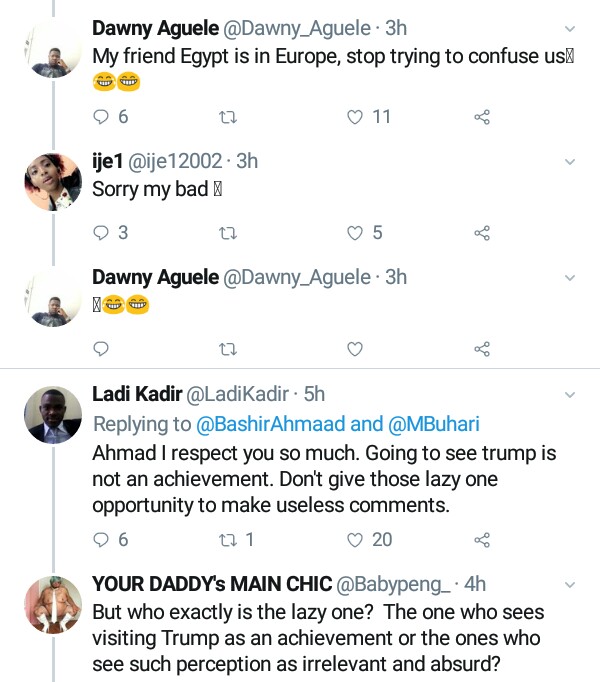Expand the menu arrow on ije1's tweet
Image resolution: width=600 pixels, height=682 pixels.
[570, 161]
